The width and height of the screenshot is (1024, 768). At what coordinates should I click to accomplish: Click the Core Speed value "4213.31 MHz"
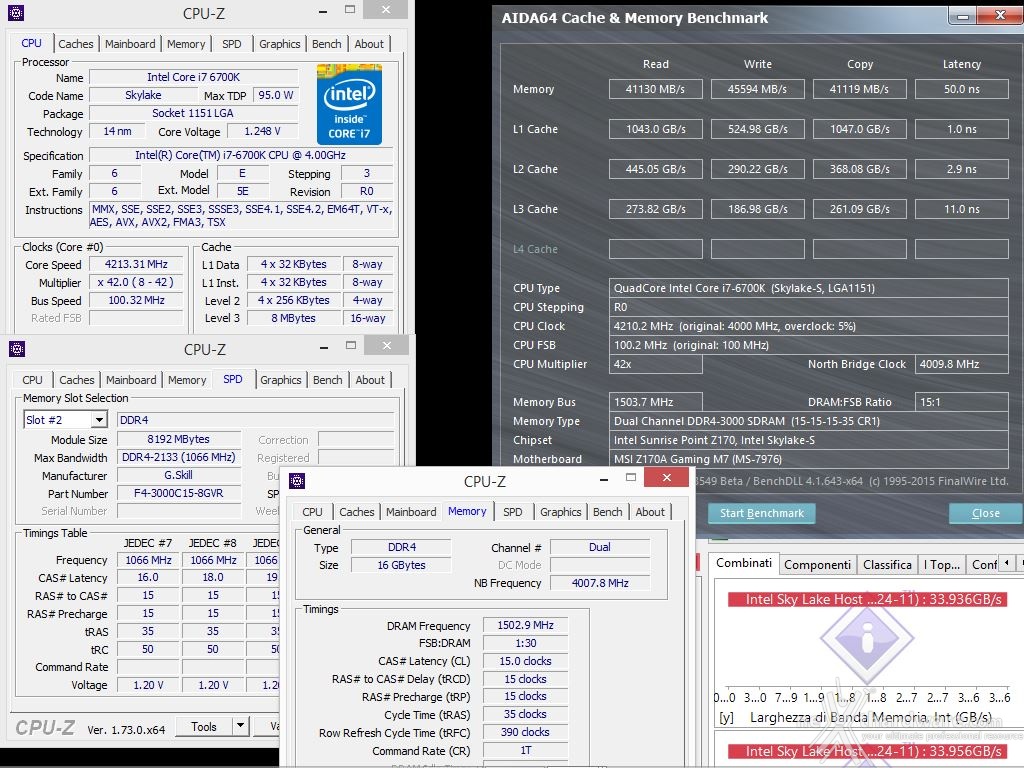click(136, 264)
